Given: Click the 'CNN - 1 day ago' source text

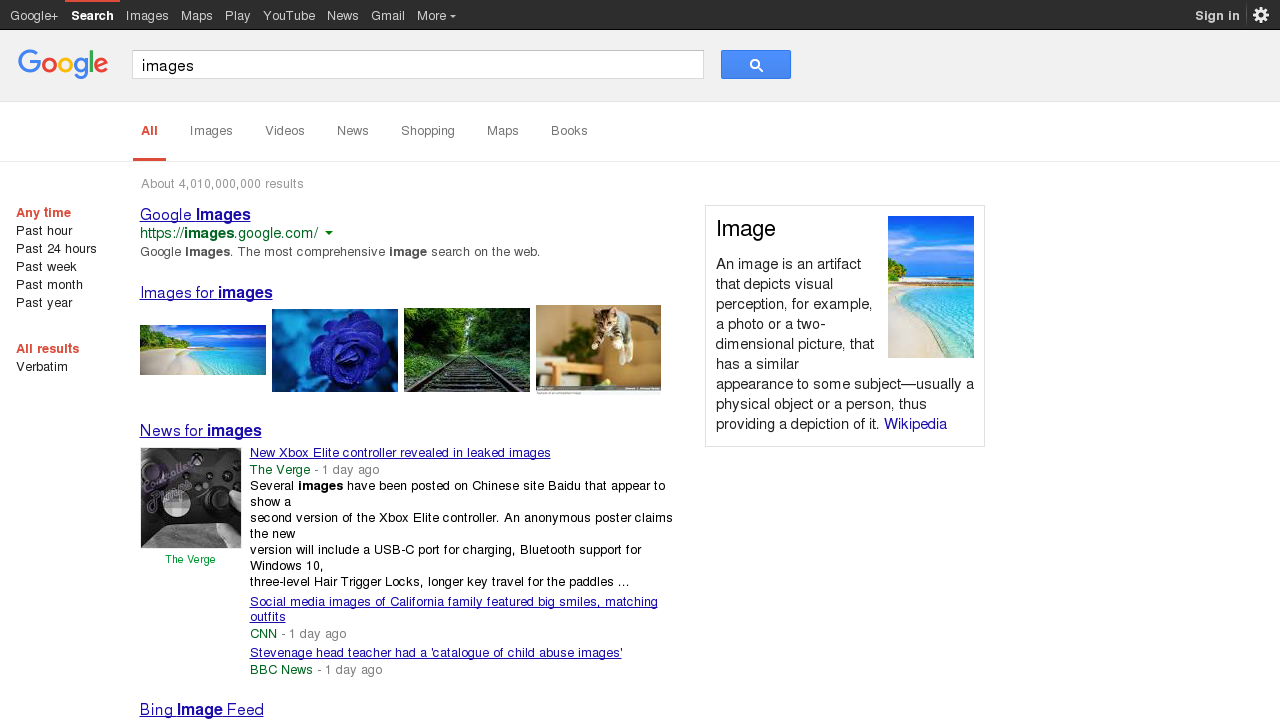Looking at the screenshot, I should [298, 633].
